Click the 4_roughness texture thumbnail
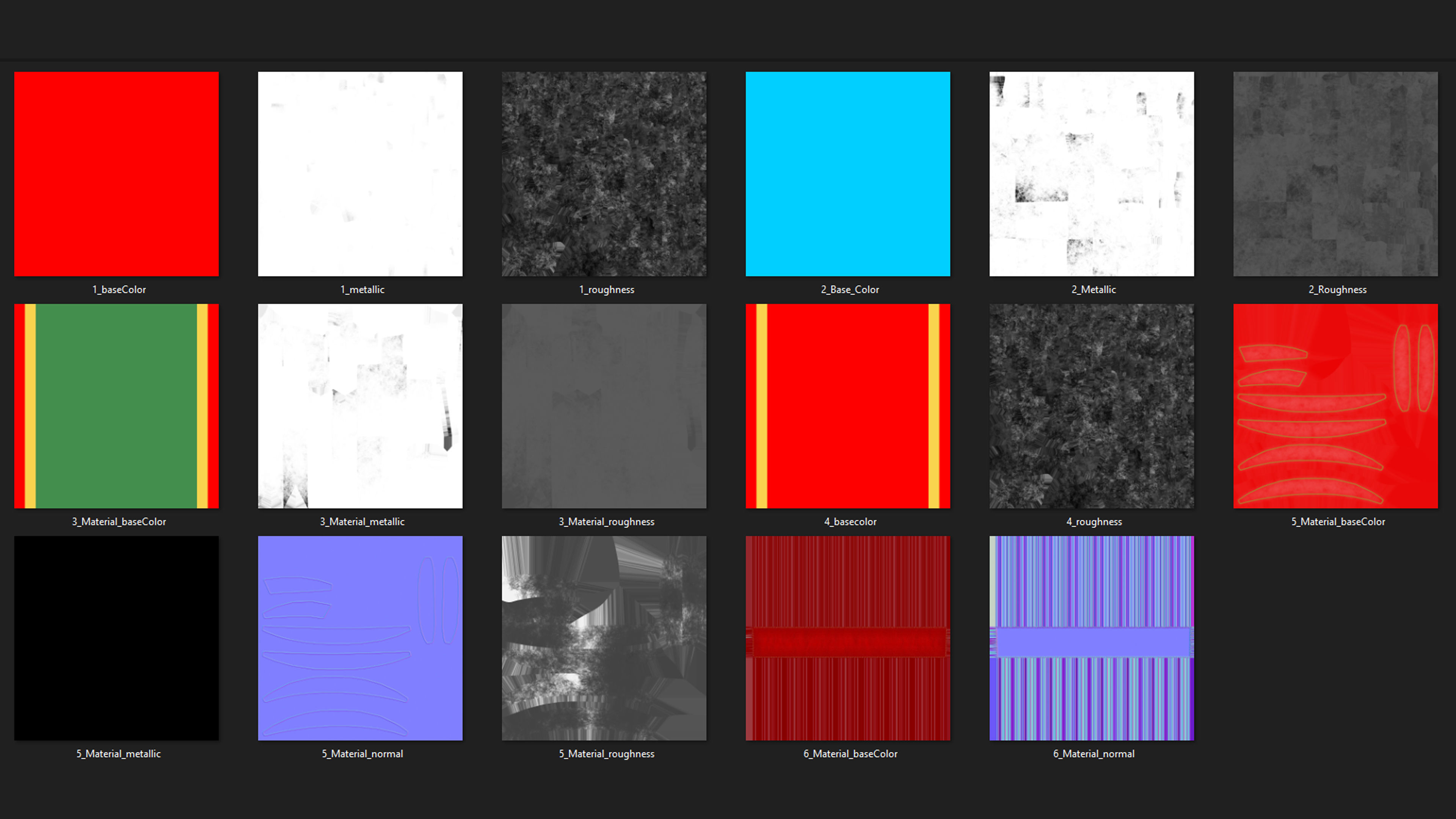 pyautogui.click(x=1092, y=406)
